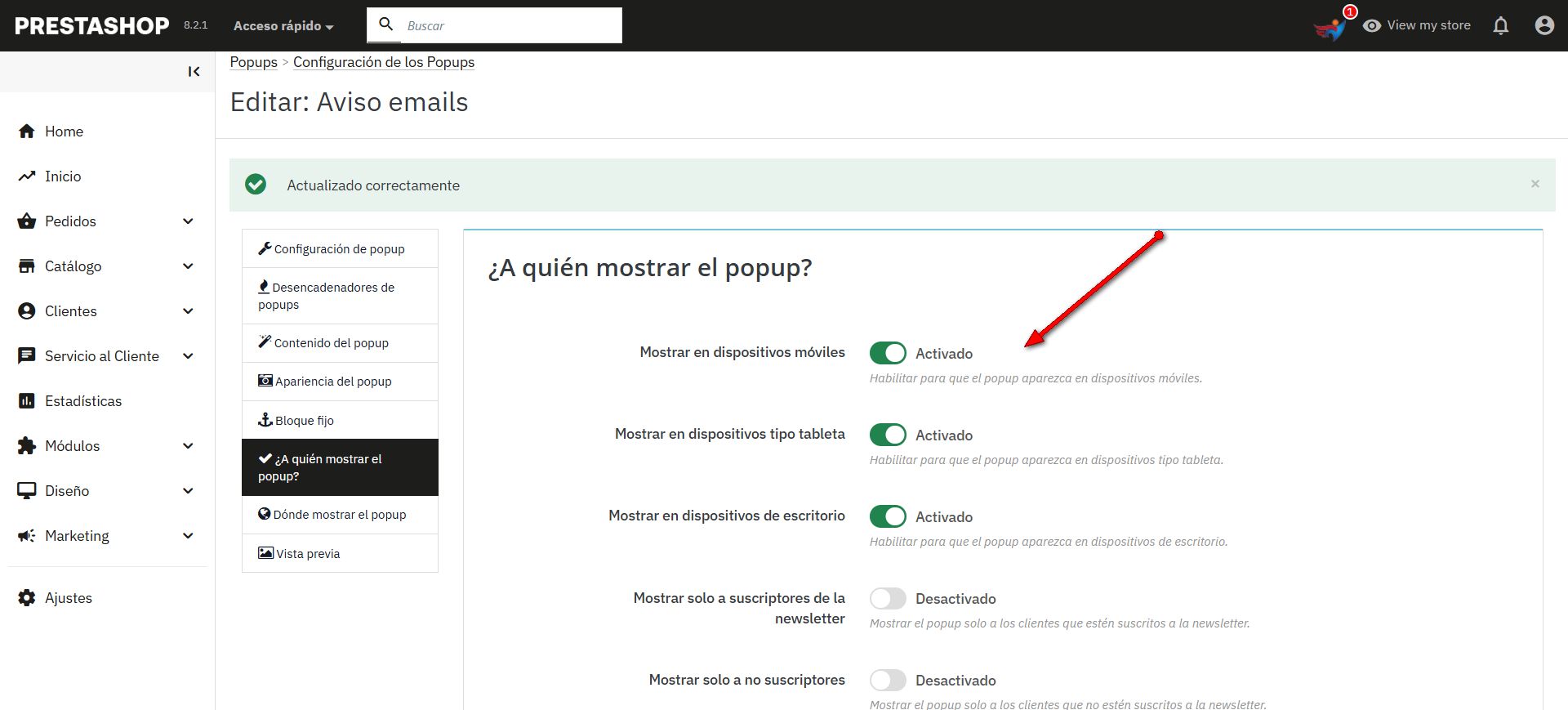Screen dimensions: 1568x710
Task: Click the Editar: Aviso emails heading
Action: [x=349, y=102]
